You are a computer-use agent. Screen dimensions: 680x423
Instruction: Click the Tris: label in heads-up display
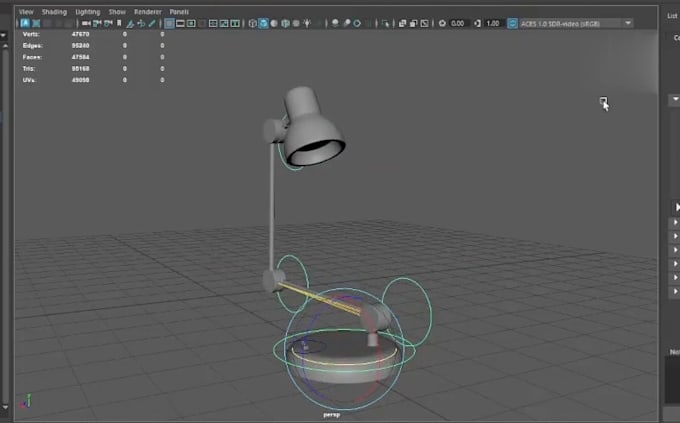coord(29,69)
